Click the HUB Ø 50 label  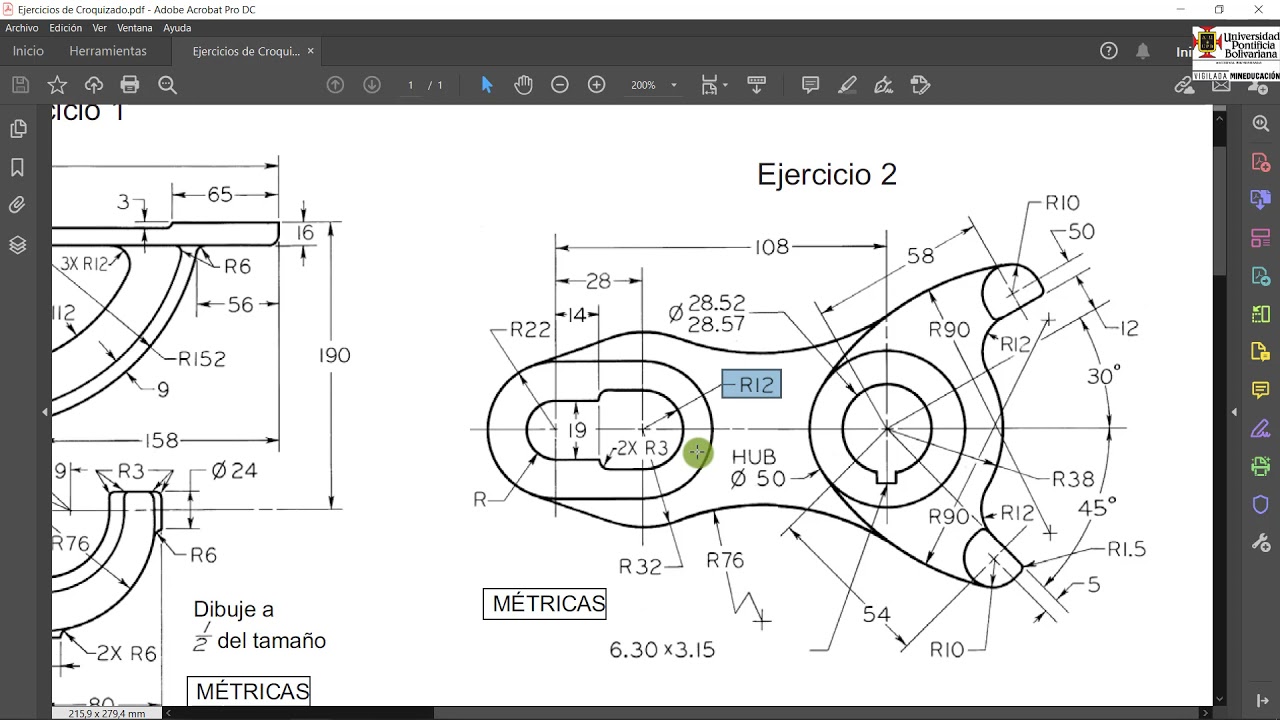pos(758,468)
